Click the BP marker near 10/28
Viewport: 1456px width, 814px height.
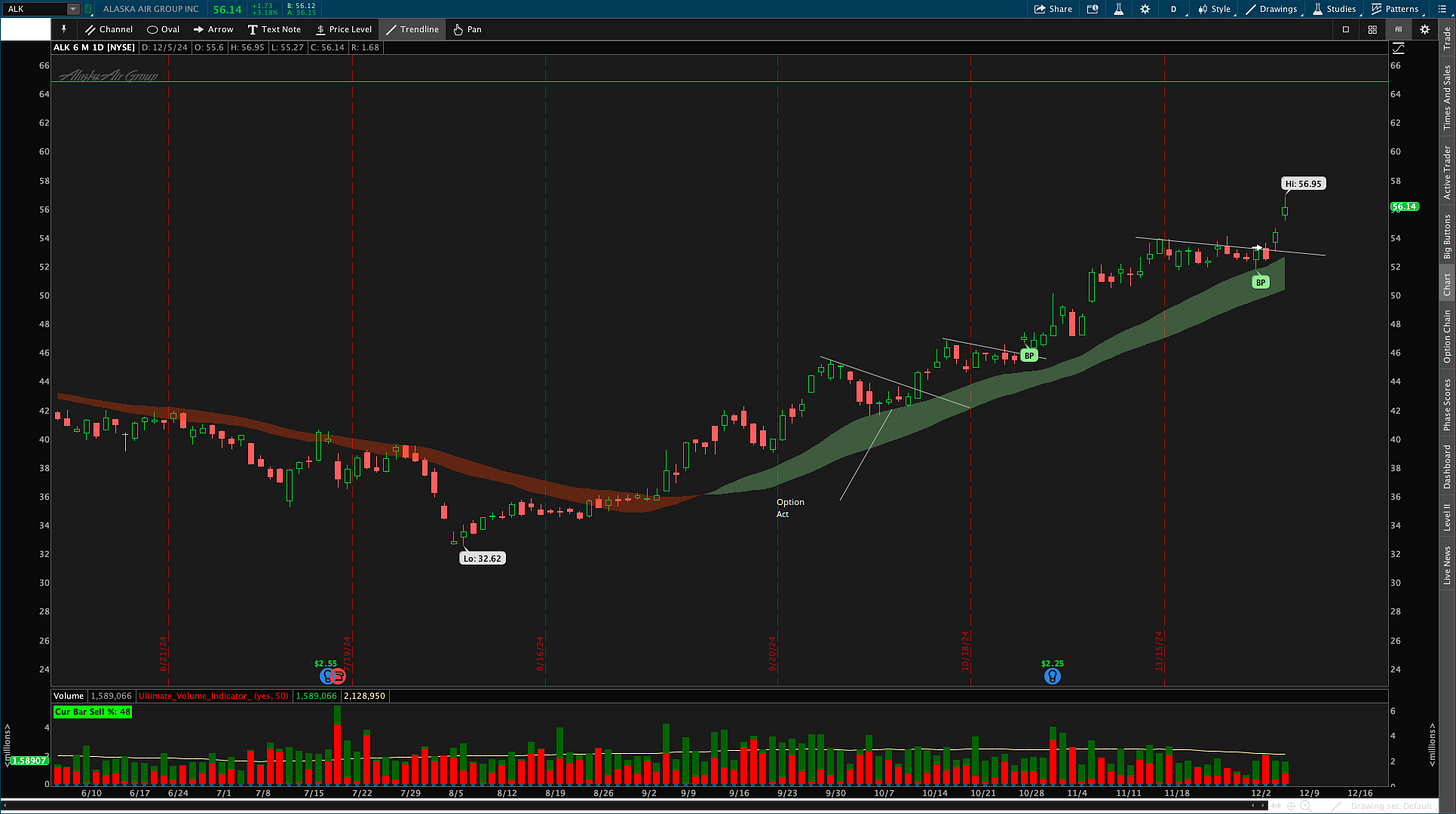tap(1028, 355)
